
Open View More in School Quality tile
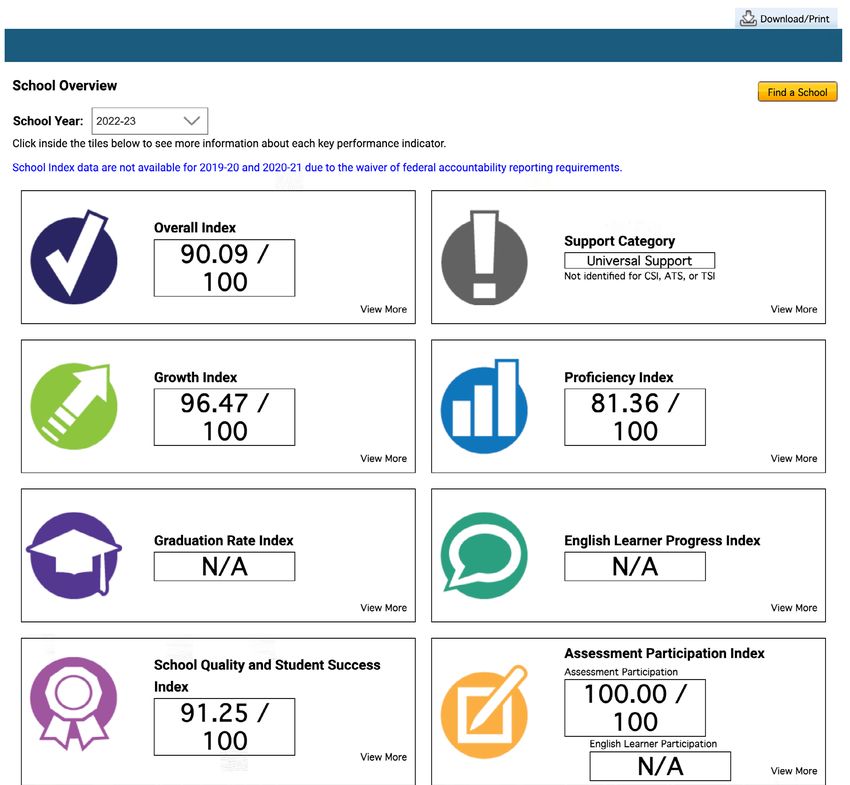[x=383, y=757]
